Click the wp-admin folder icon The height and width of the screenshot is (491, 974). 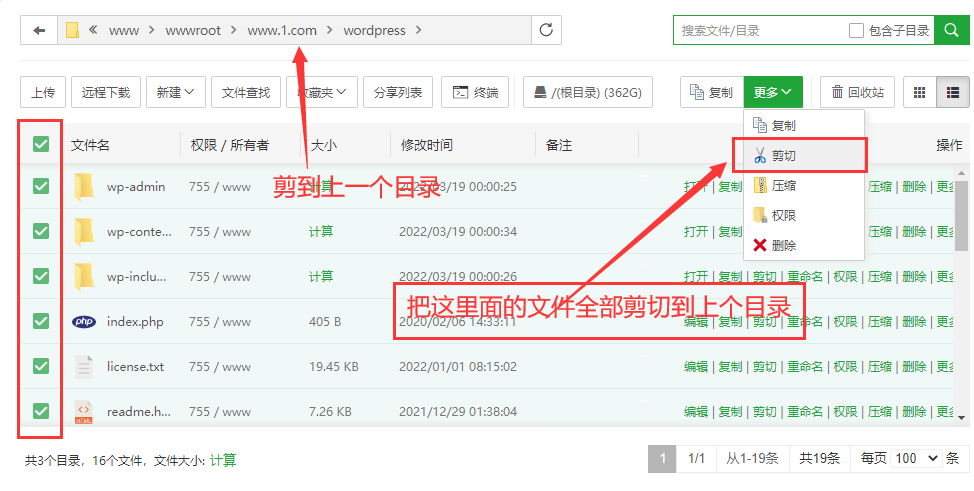click(84, 186)
